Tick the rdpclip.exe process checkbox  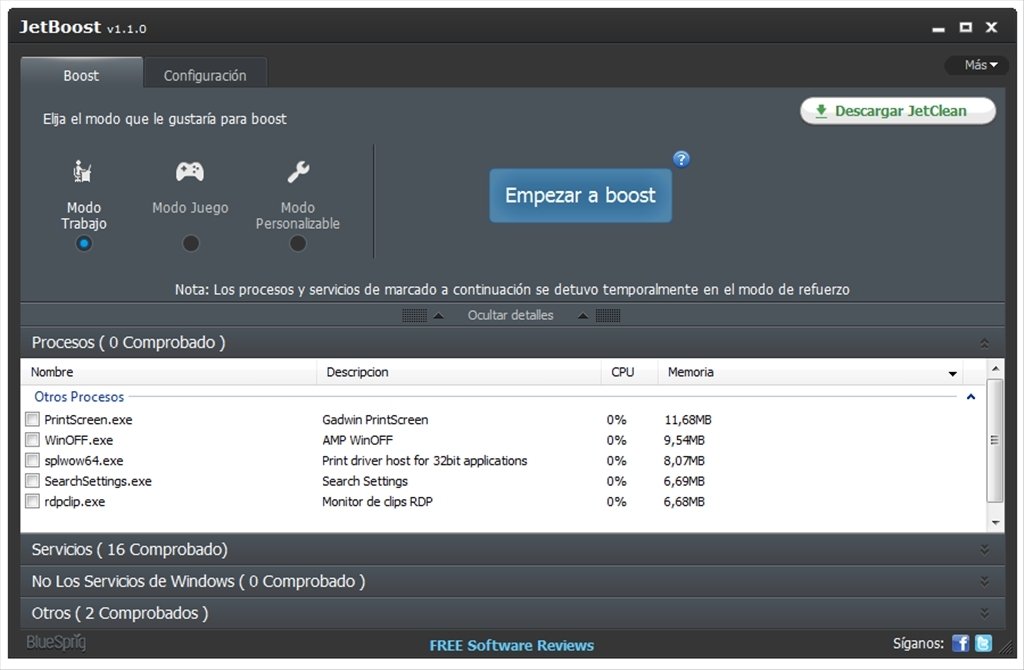pos(33,502)
